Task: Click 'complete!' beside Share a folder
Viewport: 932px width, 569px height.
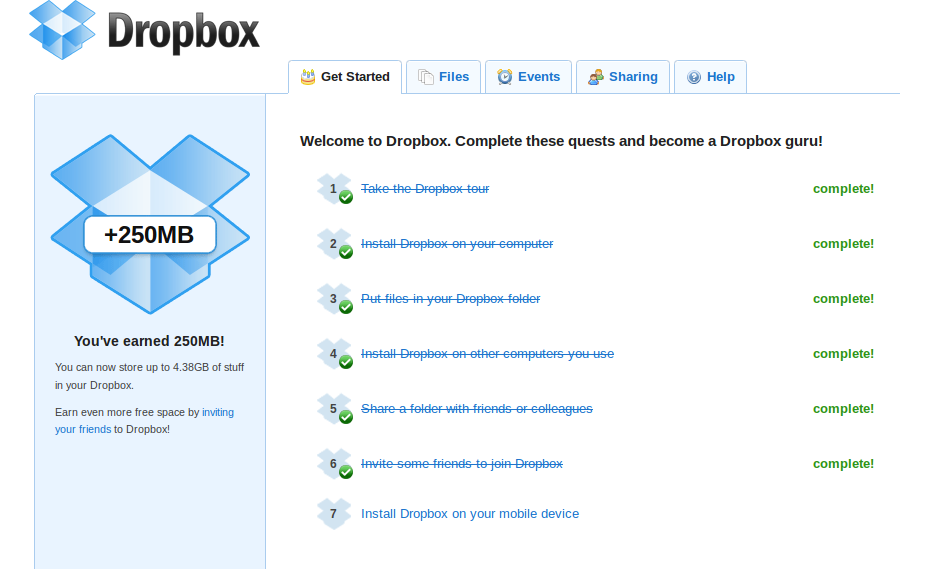Action: coord(843,408)
